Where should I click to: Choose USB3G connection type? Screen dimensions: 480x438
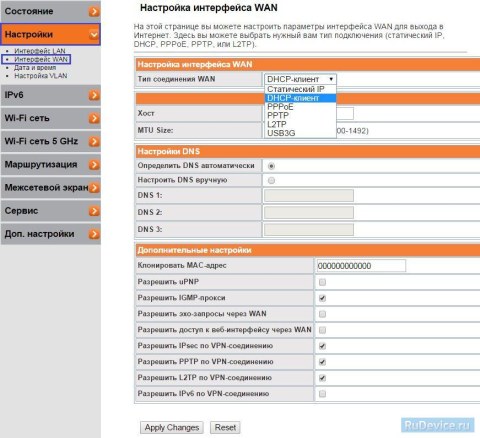300,133
